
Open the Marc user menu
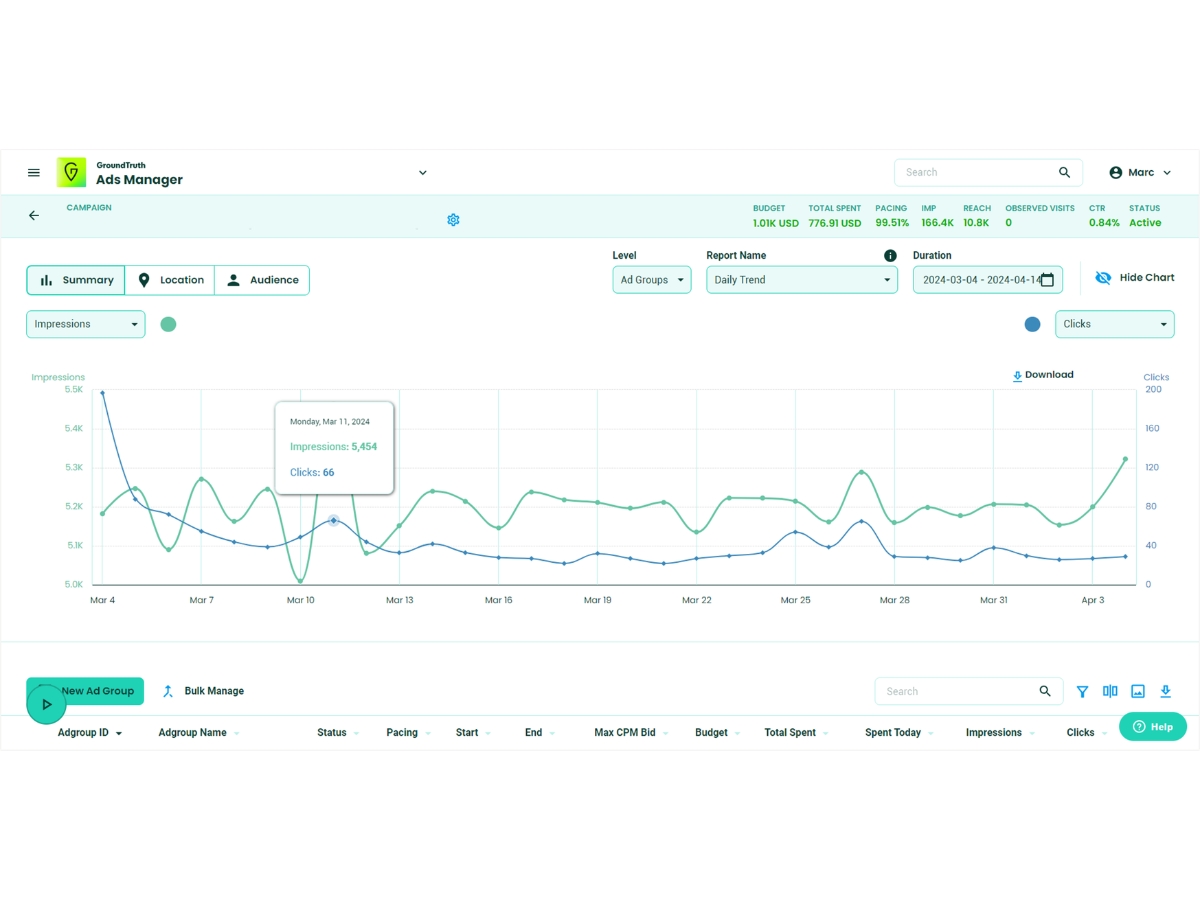pos(1141,173)
